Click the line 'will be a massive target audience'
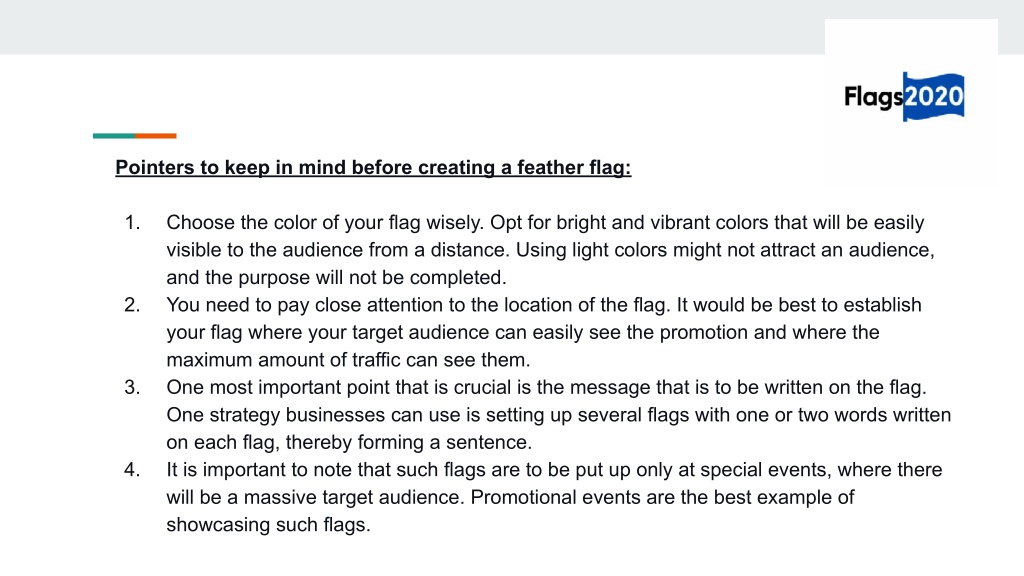This screenshot has height=576, width=1024. point(510,497)
